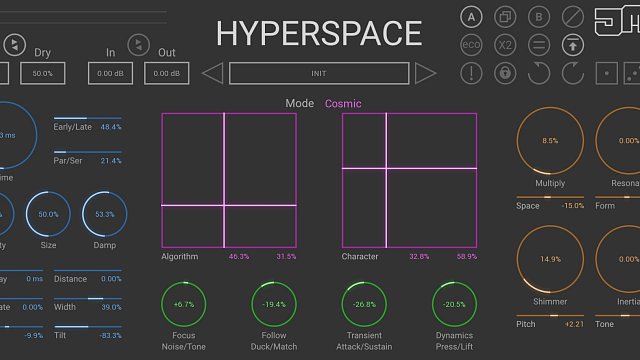Click the redo arrow icon
The image size is (640, 360).
pos(573,73)
